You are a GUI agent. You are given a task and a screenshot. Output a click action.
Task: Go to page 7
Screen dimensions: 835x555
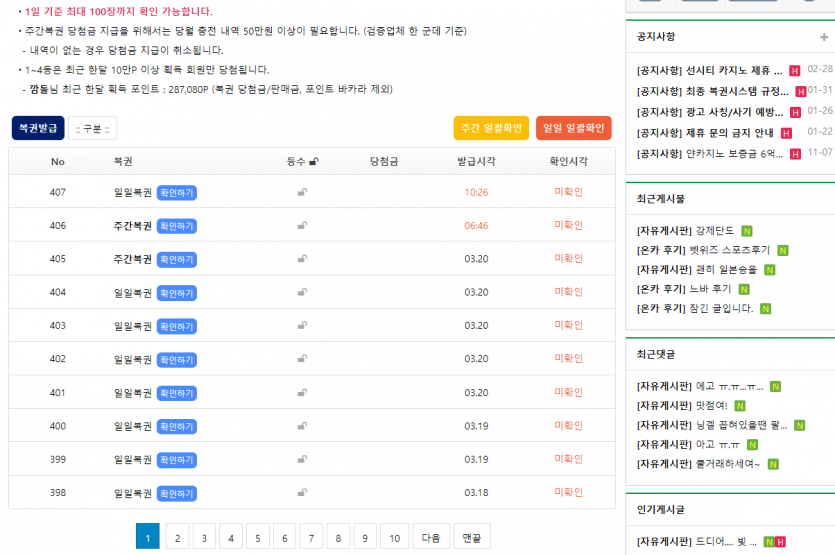point(312,536)
